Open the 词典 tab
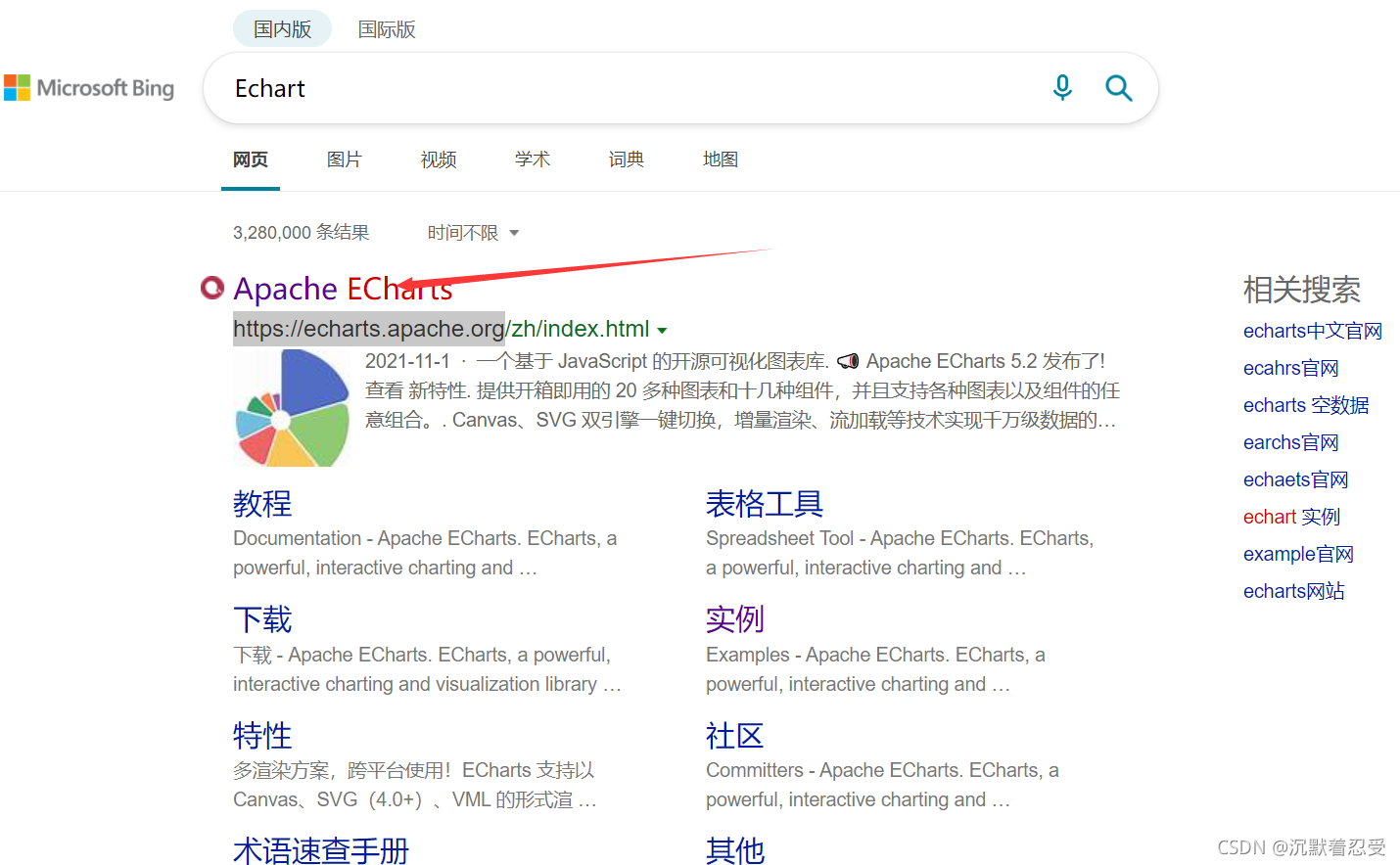 tap(627, 159)
